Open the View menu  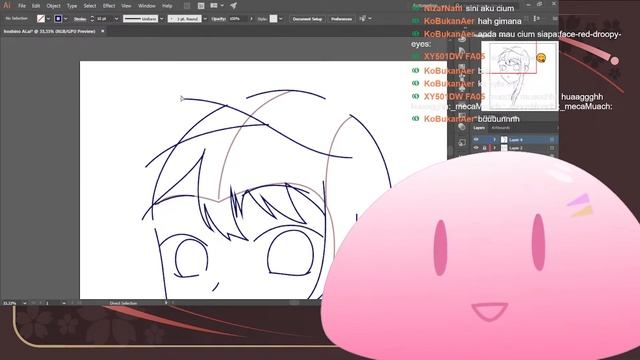pos(127,6)
